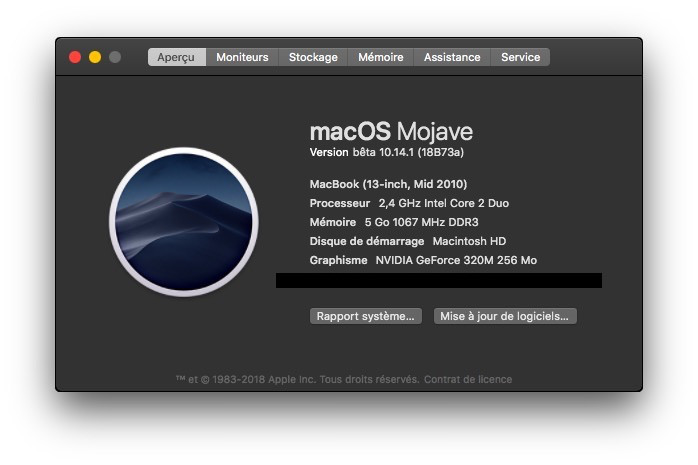Click the greyed-out zoom window button
The image size is (698, 465).
click(x=115, y=57)
